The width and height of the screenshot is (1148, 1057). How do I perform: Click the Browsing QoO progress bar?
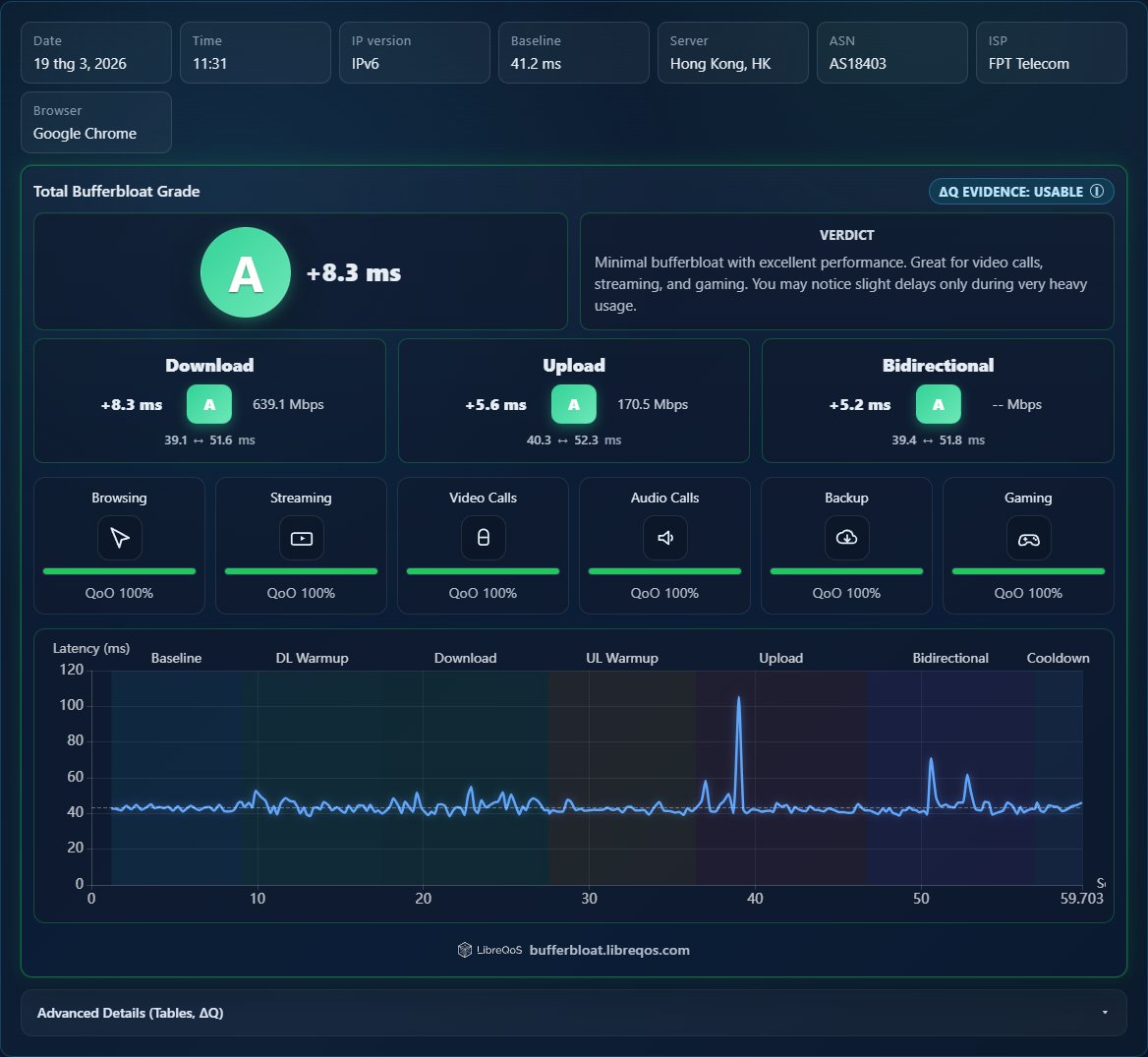click(x=119, y=571)
